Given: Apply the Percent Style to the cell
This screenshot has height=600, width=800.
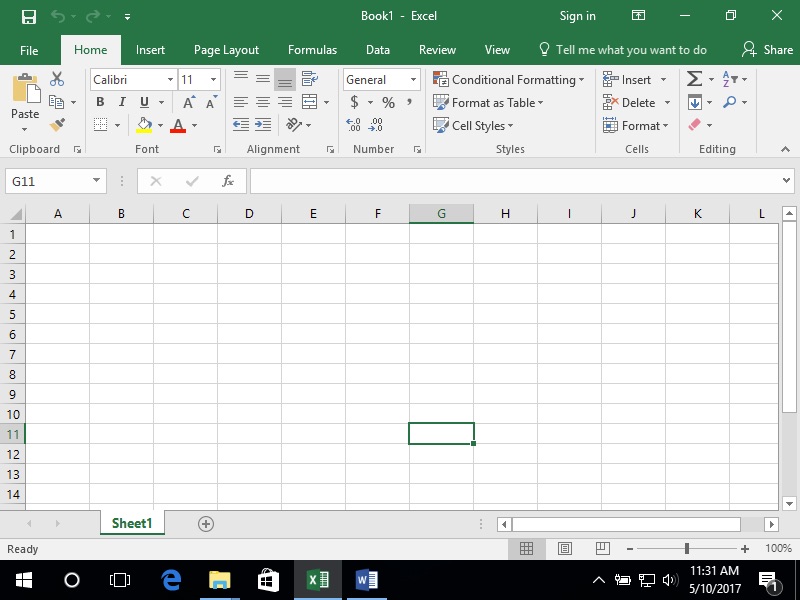Looking at the screenshot, I should [389, 99].
